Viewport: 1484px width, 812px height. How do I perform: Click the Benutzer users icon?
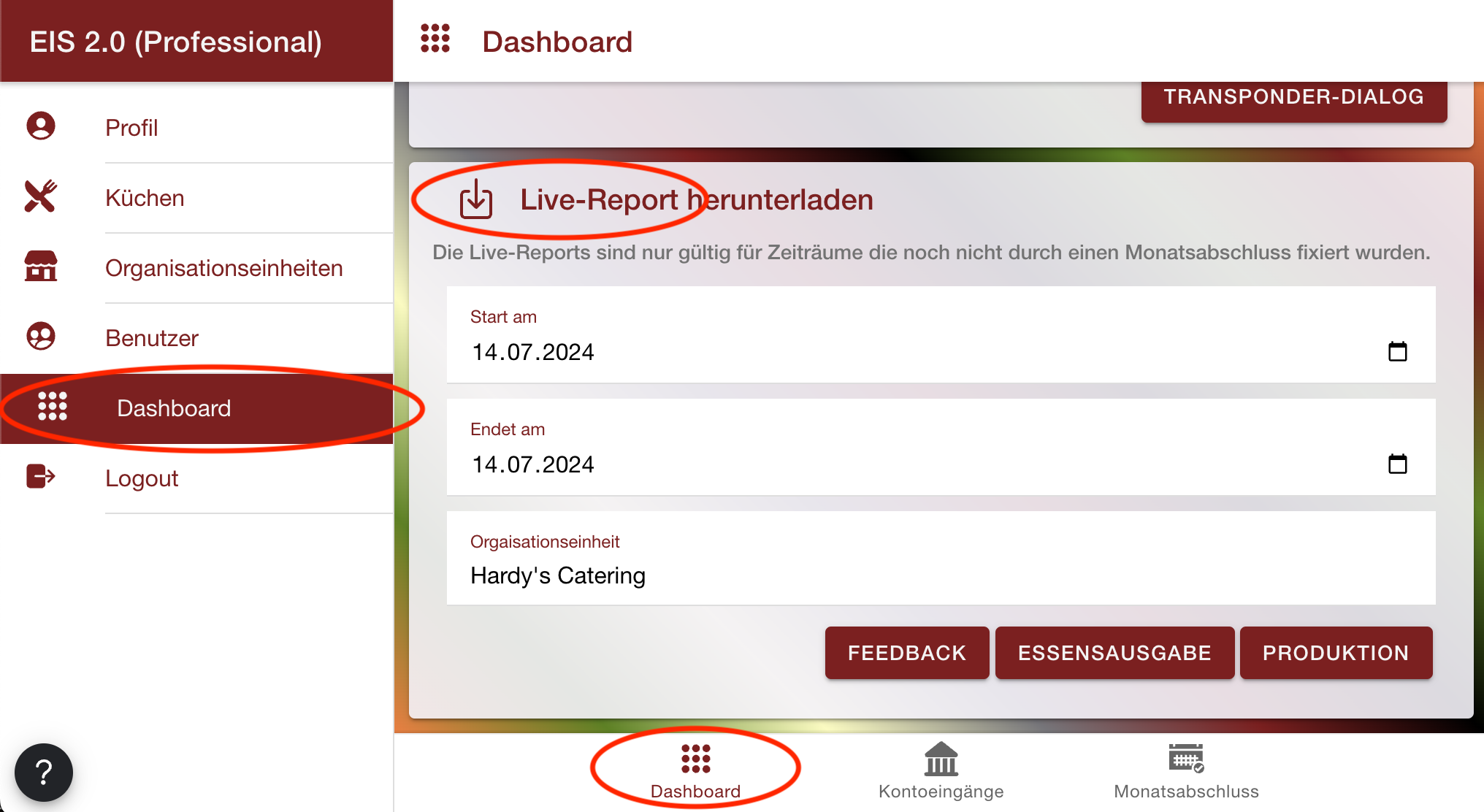pyautogui.click(x=41, y=337)
